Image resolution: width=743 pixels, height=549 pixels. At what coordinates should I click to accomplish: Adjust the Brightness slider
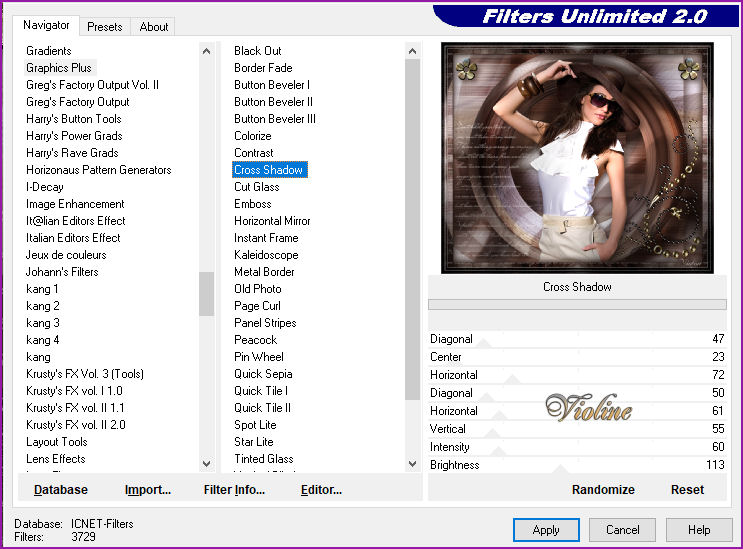tap(577, 465)
